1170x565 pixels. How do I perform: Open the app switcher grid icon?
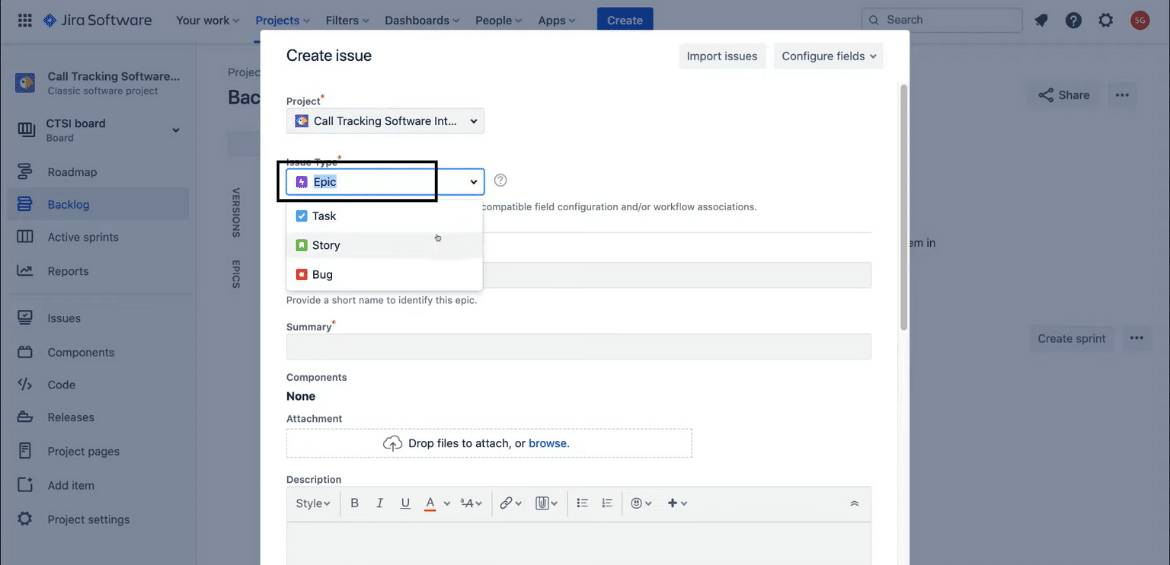point(24,20)
